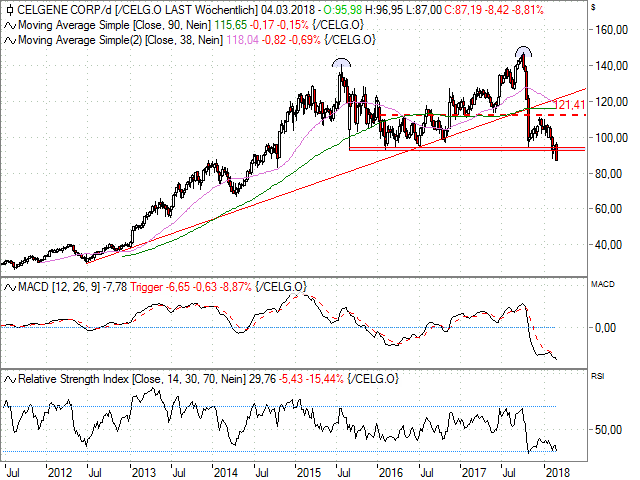Click the 2017 time axis label
The width and height of the screenshot is (640, 480).
pos(474,473)
